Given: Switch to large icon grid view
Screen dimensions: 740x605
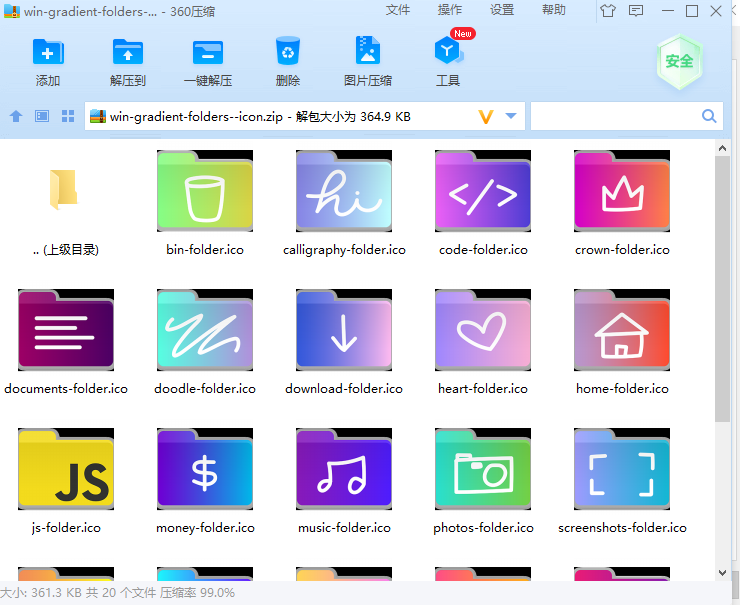Looking at the screenshot, I should 68,116.
